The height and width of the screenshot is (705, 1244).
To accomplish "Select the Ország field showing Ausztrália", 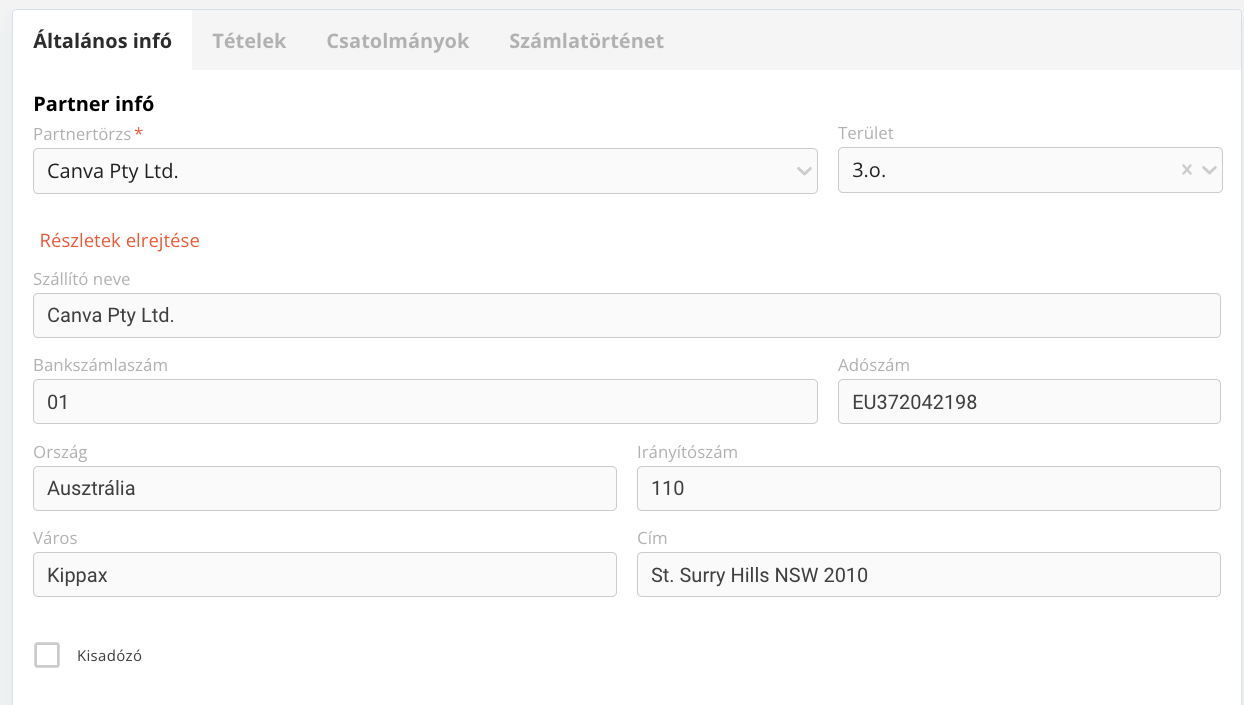I will (x=325, y=489).
